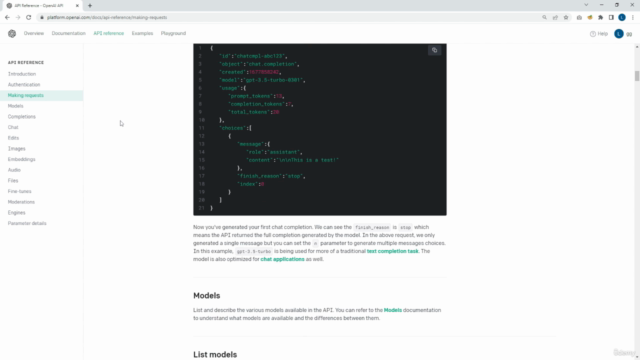Screen dimensions: 640x360
Task: Toggle the browser side panel icon
Action: coord(611,18)
